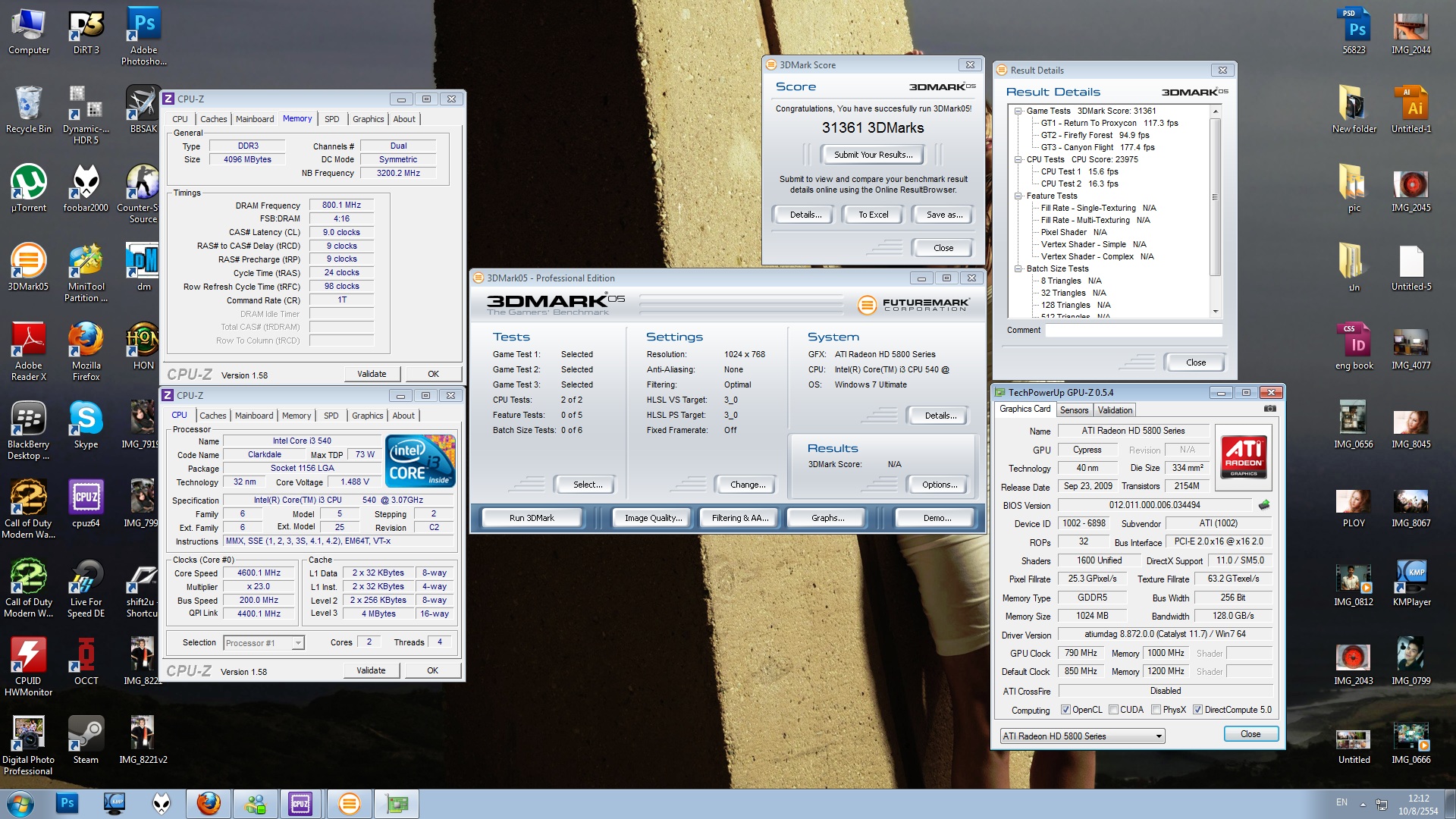Click the ATI Radeon logo in GPU-Z
The width and height of the screenshot is (1456, 819).
pos(1244,456)
